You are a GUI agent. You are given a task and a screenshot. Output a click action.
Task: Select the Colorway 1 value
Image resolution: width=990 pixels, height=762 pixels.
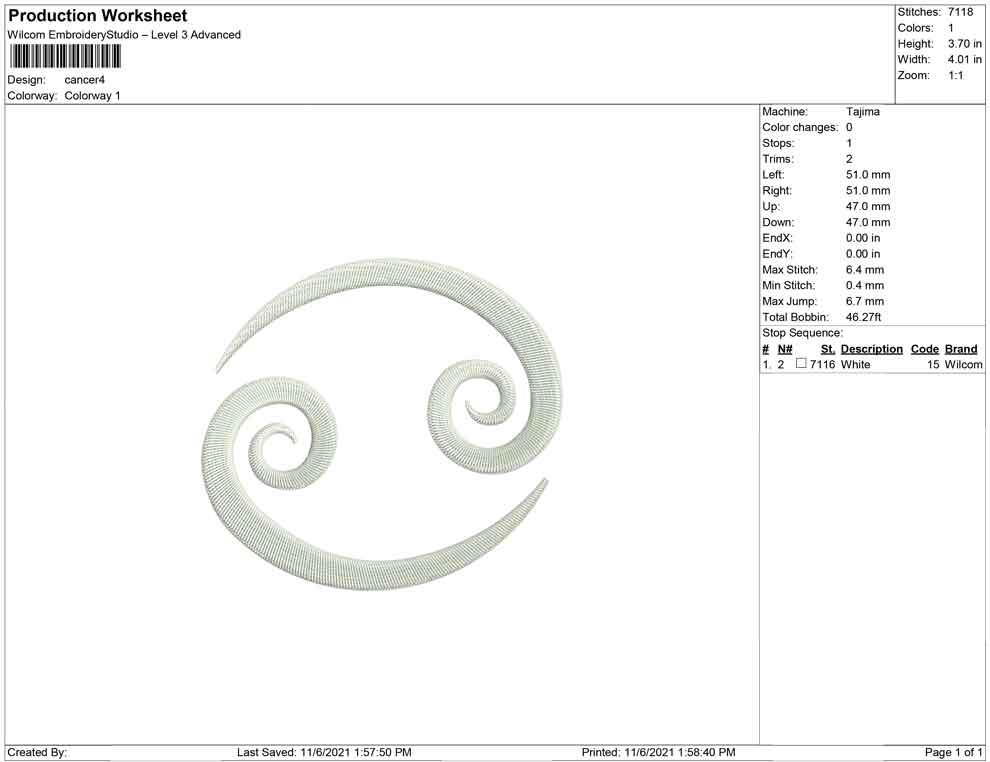(92, 96)
